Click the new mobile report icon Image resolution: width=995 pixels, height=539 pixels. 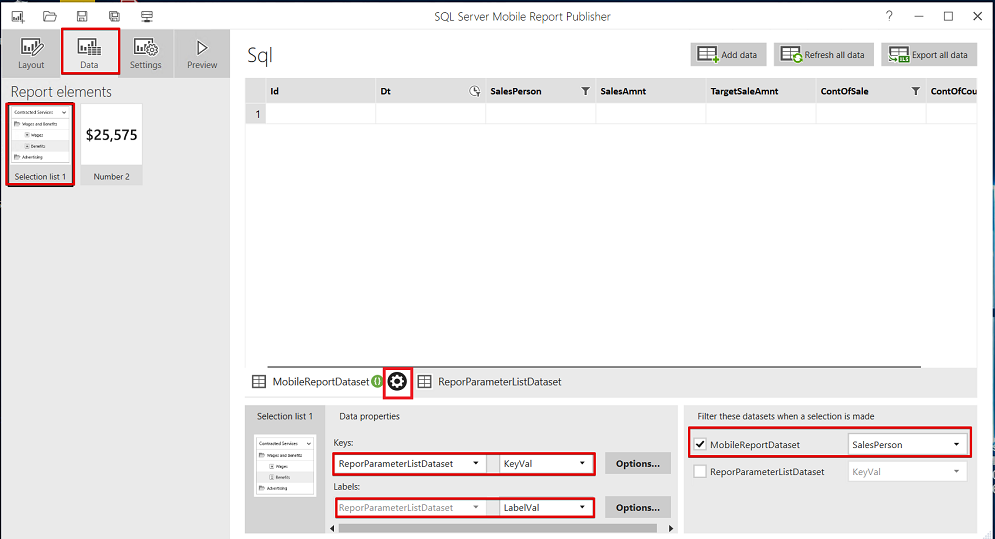point(18,17)
